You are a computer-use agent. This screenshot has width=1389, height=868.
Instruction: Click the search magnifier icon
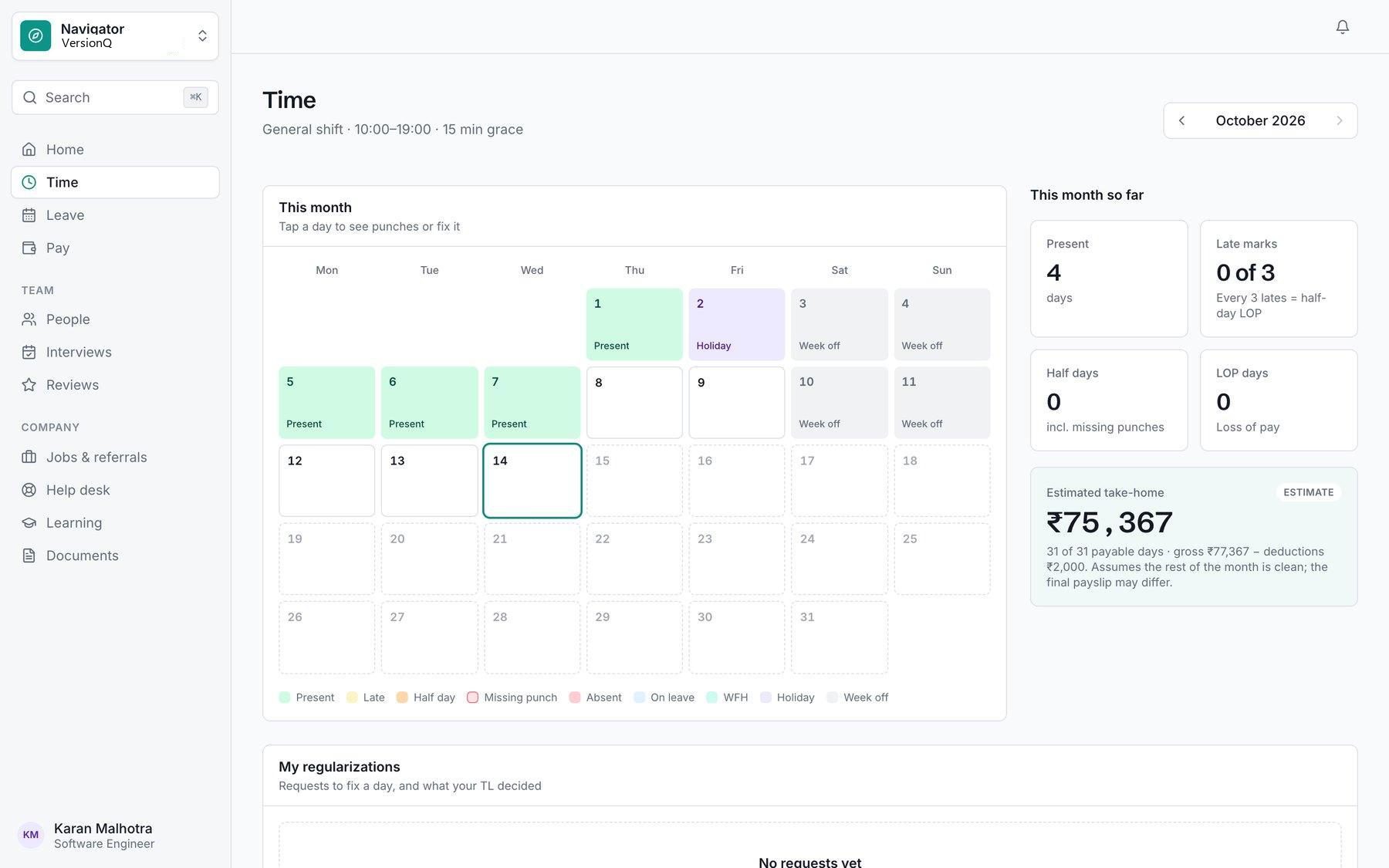pyautogui.click(x=30, y=97)
